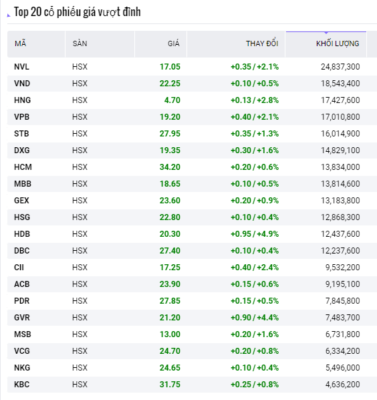Select HNG change +0.13/+2.8%
Viewport: 377px width, 400px height.
pos(255,100)
